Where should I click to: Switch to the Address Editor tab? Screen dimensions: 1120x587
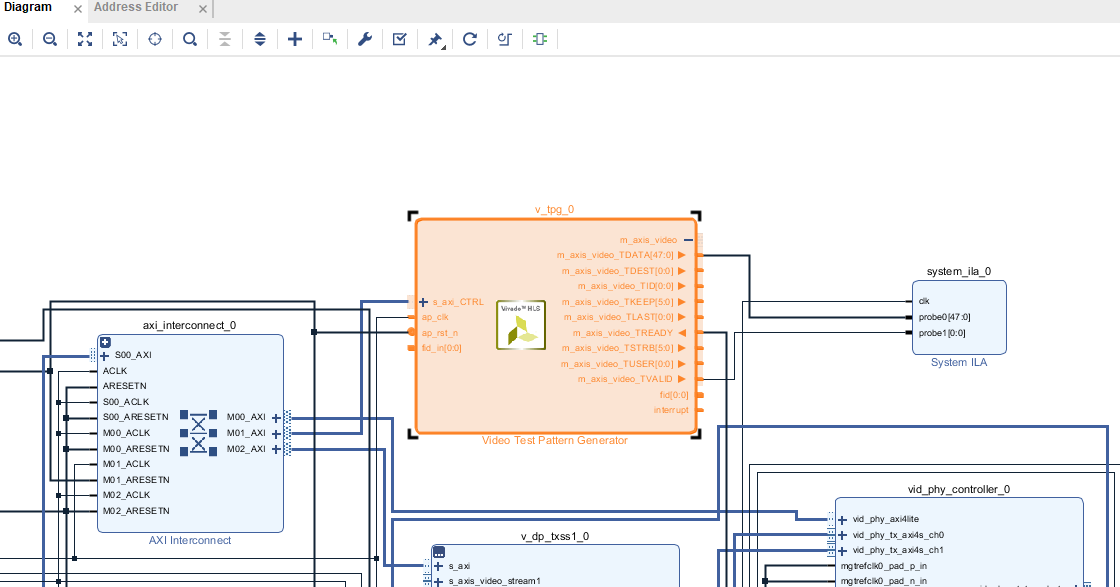click(135, 8)
